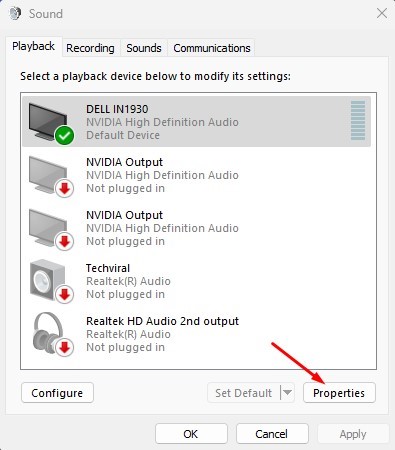The image size is (395, 450).
Task: Click the Configure button
Action: (57, 393)
